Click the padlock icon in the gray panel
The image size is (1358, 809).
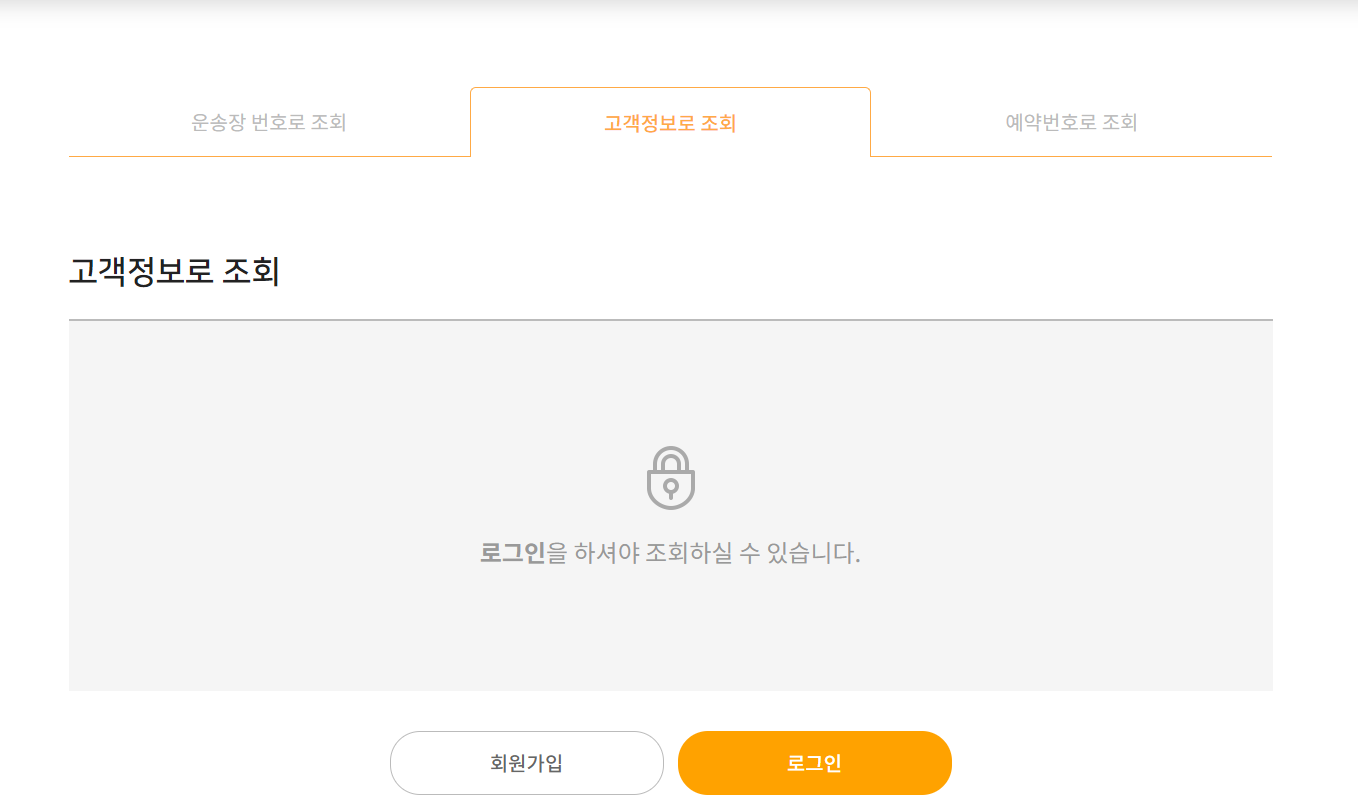point(670,478)
